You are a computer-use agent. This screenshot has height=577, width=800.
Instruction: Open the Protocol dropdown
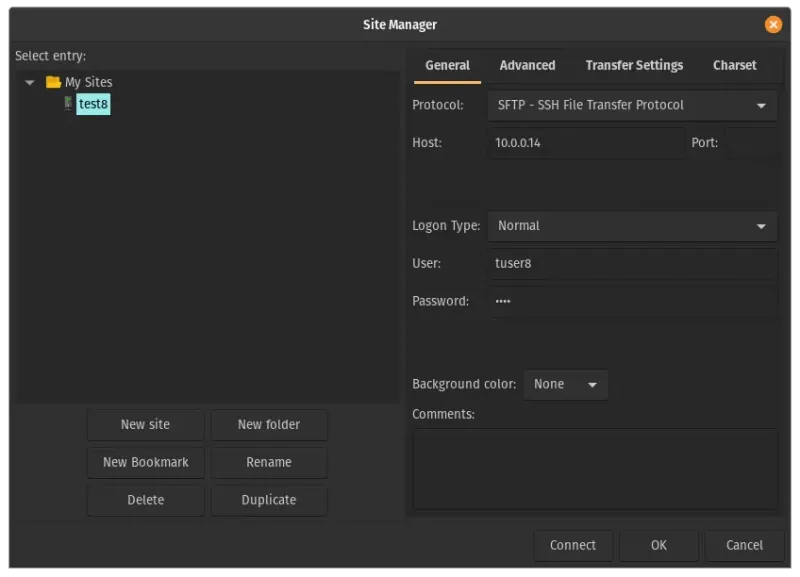(x=632, y=104)
